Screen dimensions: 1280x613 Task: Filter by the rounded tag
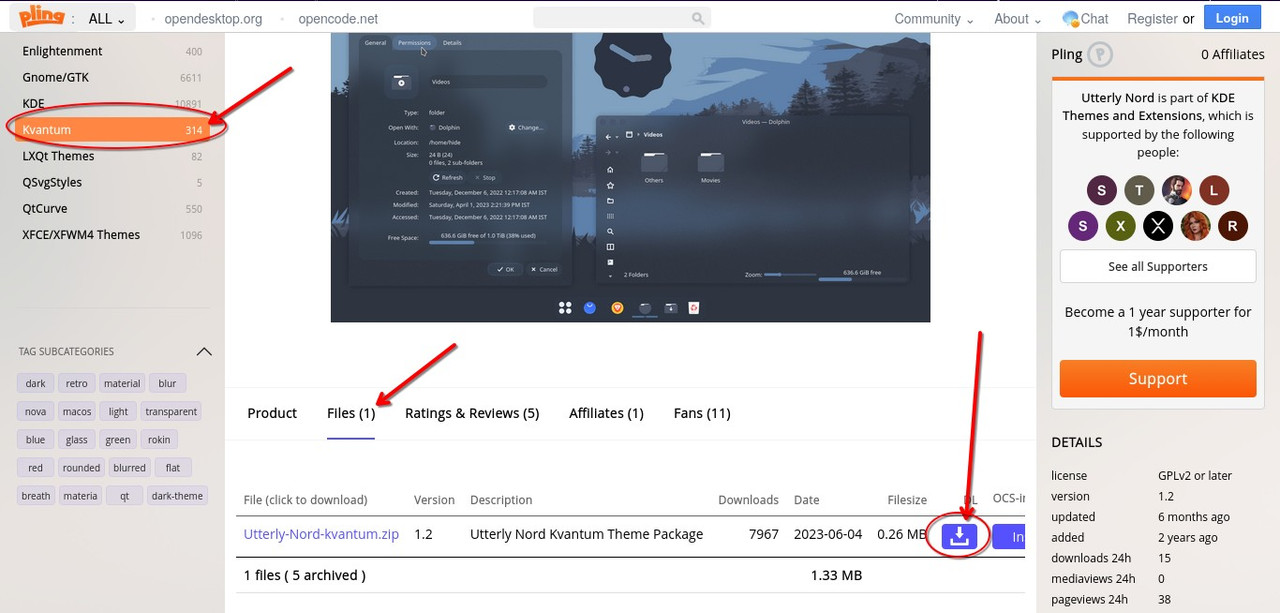click(x=81, y=467)
